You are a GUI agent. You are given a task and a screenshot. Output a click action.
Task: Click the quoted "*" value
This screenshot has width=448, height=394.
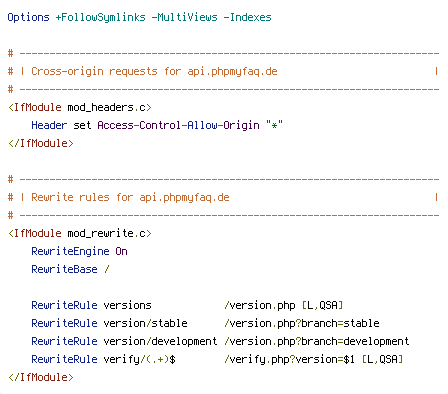click(x=274, y=125)
